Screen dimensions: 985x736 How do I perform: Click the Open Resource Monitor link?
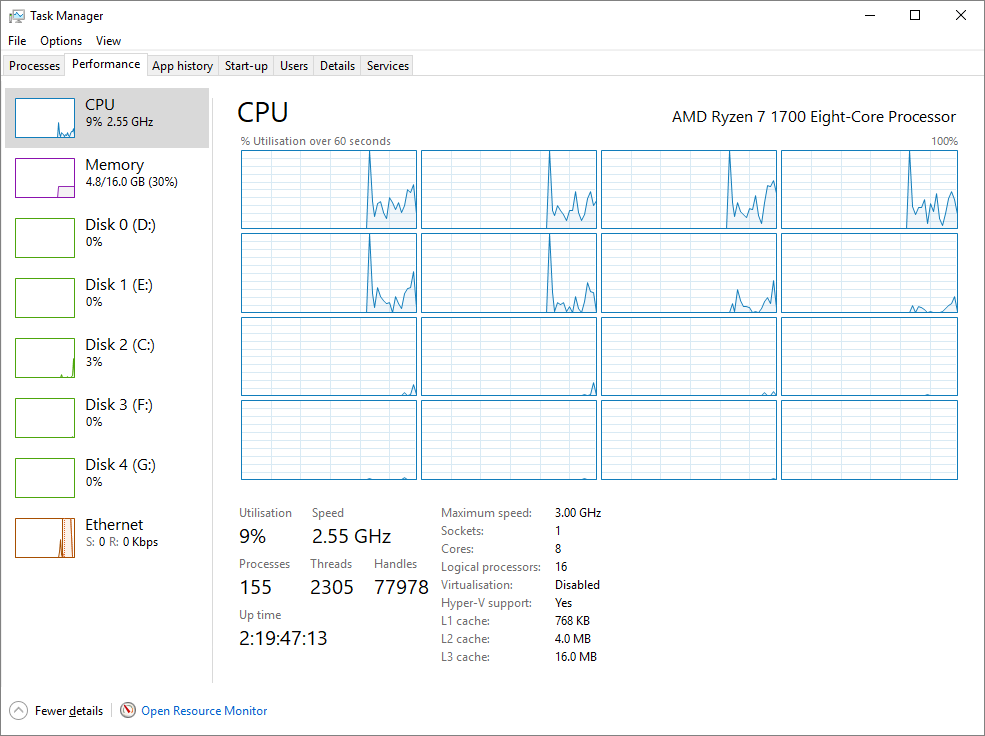(x=204, y=711)
